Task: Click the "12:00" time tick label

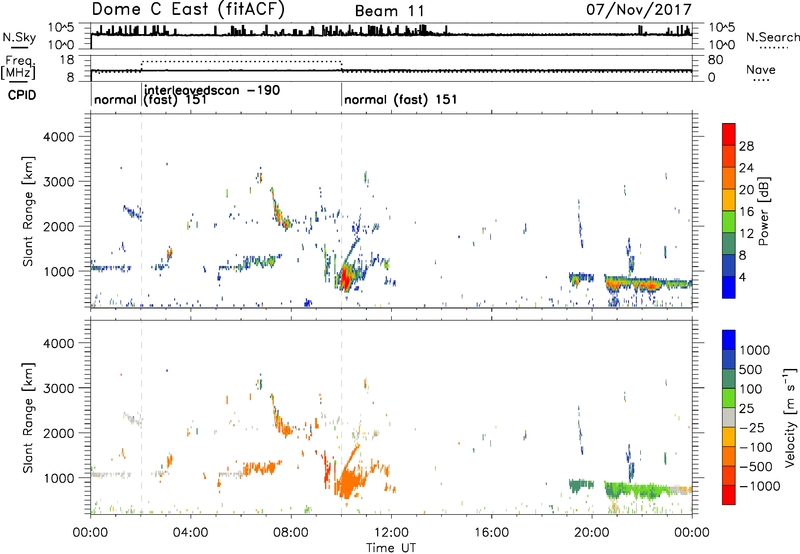Action: tap(391, 533)
